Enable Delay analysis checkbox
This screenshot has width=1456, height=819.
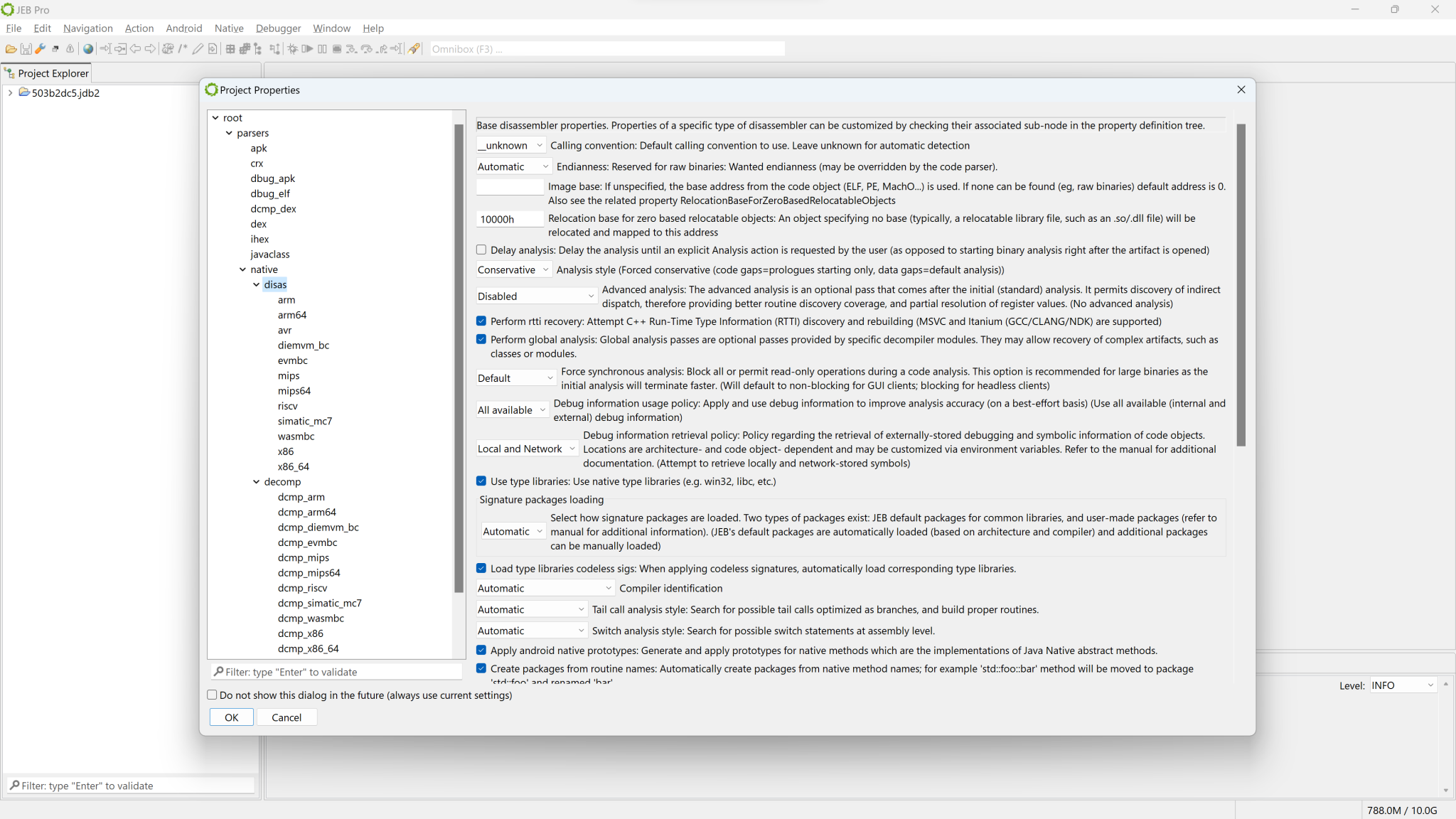click(x=482, y=250)
